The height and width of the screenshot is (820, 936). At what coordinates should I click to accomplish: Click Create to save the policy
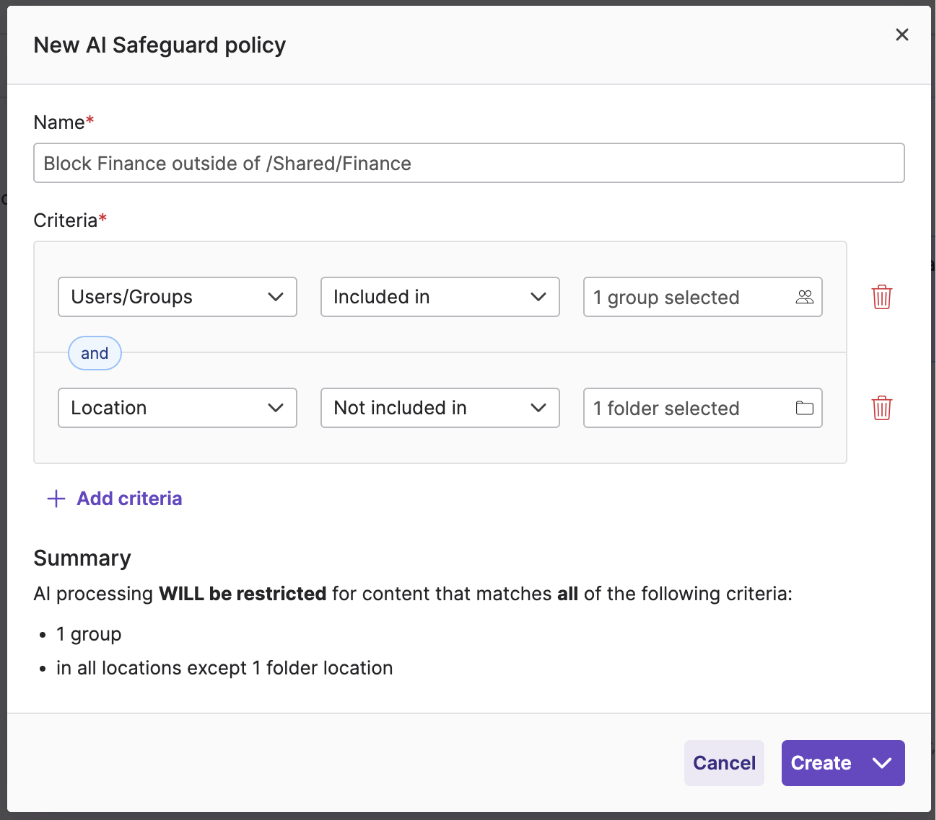click(x=821, y=763)
